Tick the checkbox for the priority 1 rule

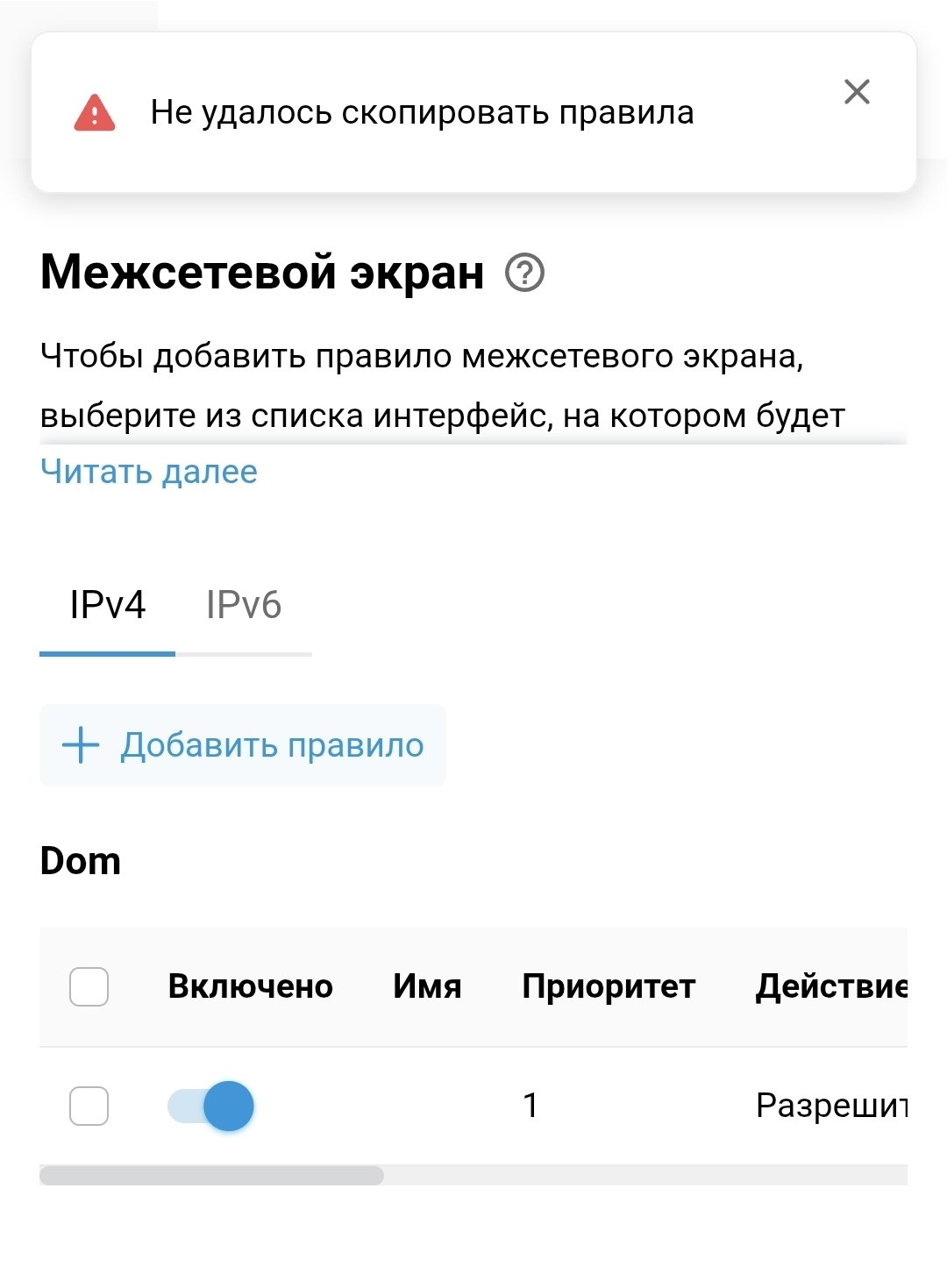tap(89, 1106)
